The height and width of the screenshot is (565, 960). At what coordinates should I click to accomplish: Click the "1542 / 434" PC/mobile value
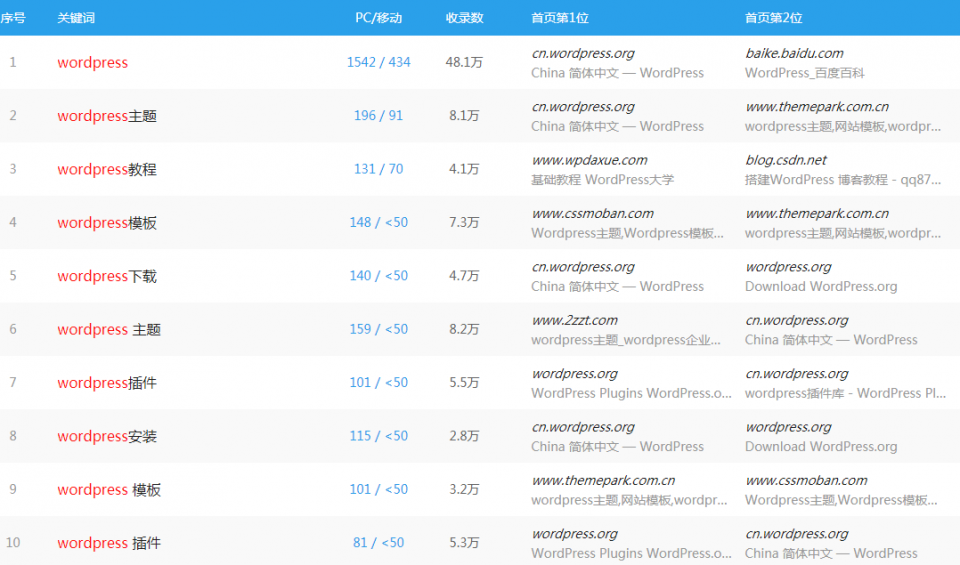[378, 62]
